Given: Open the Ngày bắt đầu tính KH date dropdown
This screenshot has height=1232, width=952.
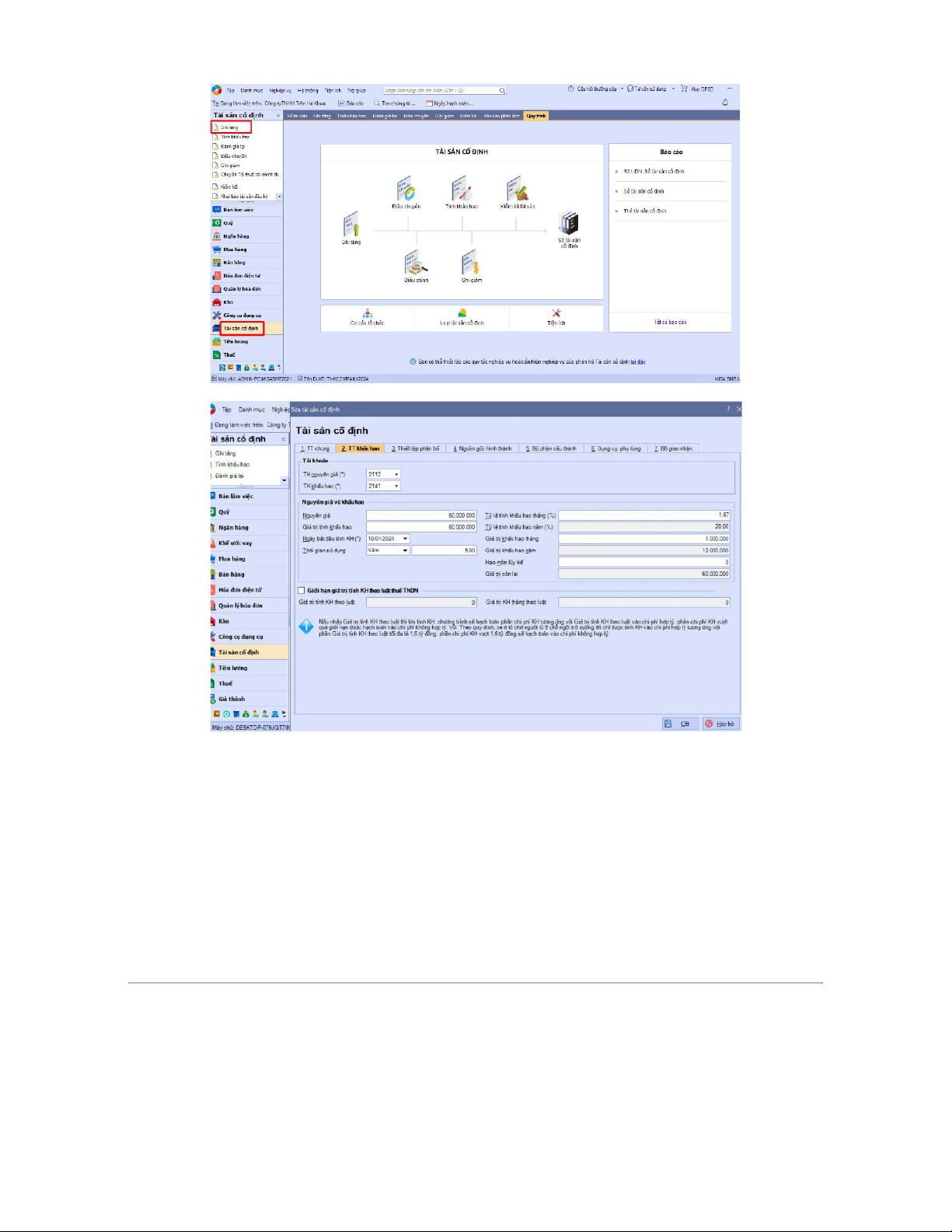Looking at the screenshot, I should click(x=405, y=539).
